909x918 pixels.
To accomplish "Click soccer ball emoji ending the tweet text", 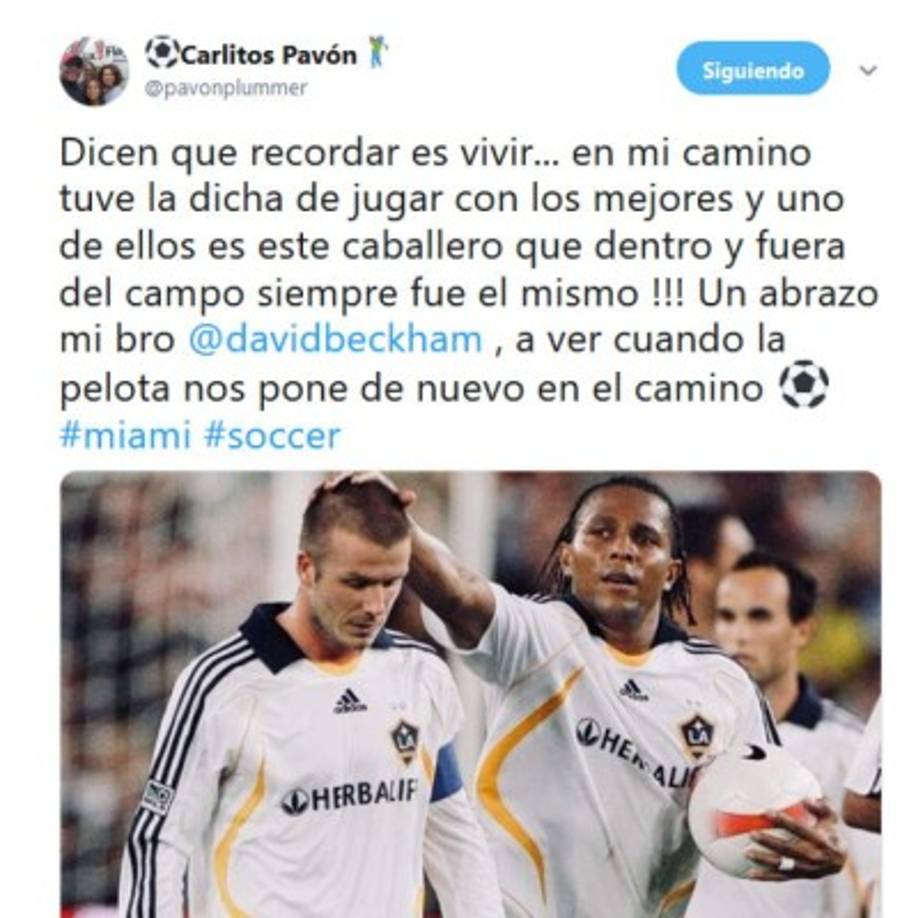I will click(x=804, y=385).
